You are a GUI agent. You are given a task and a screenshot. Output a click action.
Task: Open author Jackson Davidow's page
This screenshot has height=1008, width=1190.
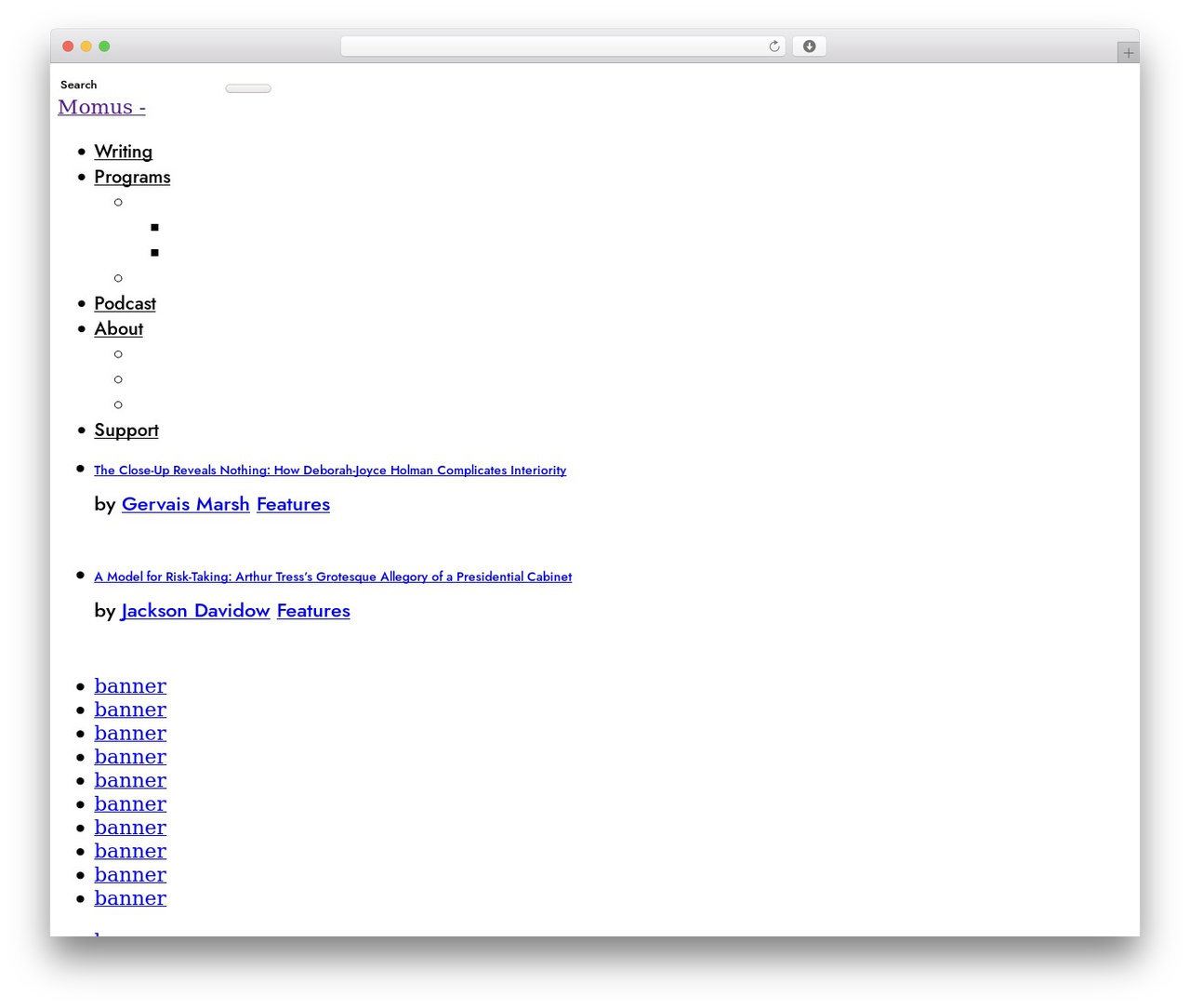(x=195, y=611)
